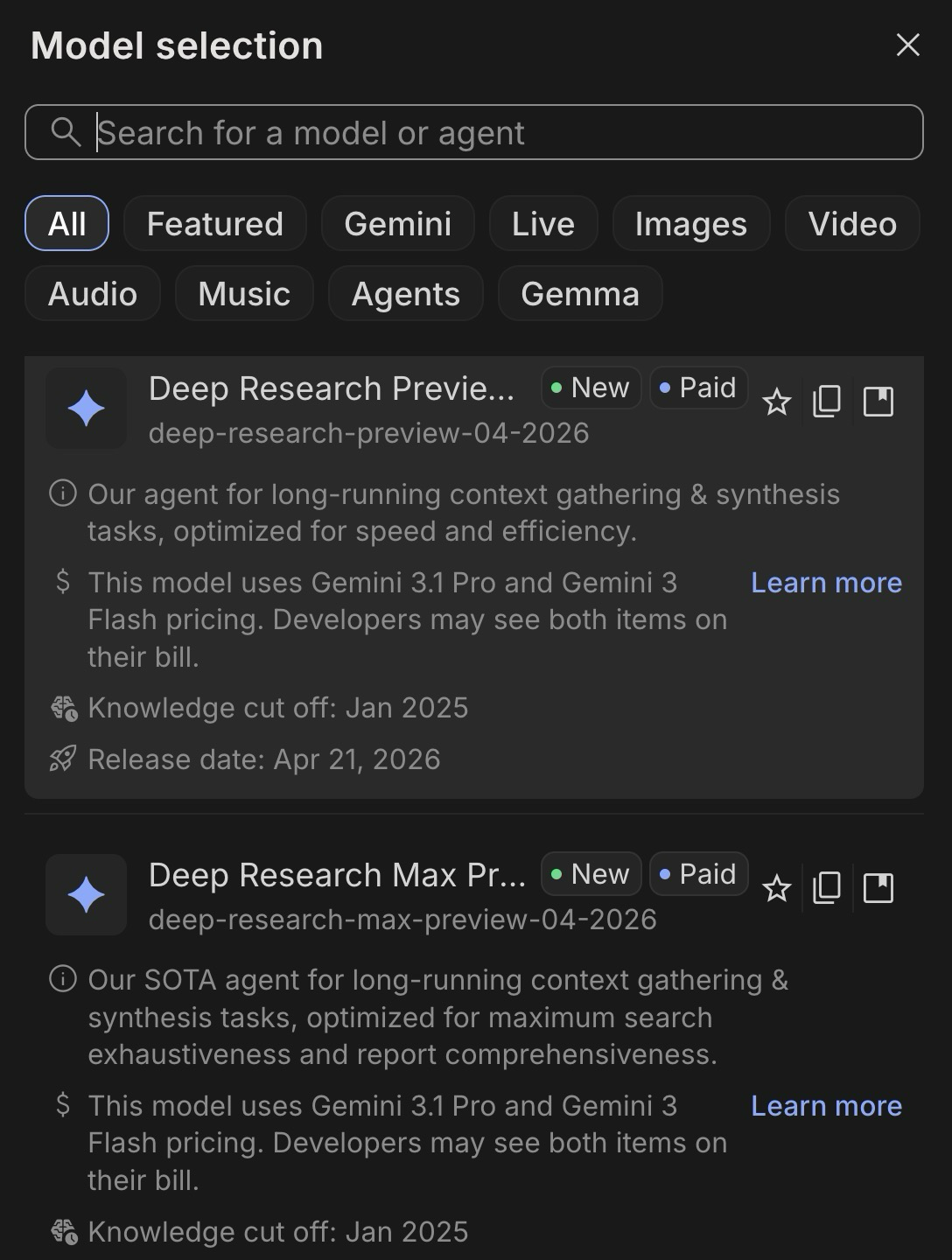Show Images models
The image size is (952, 1260).
(691, 223)
